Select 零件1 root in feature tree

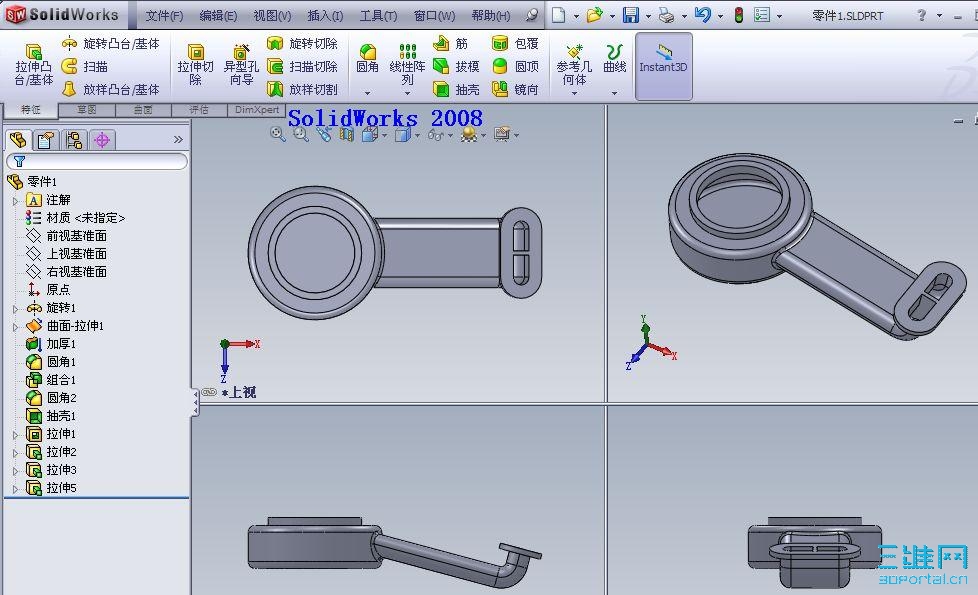point(32,181)
